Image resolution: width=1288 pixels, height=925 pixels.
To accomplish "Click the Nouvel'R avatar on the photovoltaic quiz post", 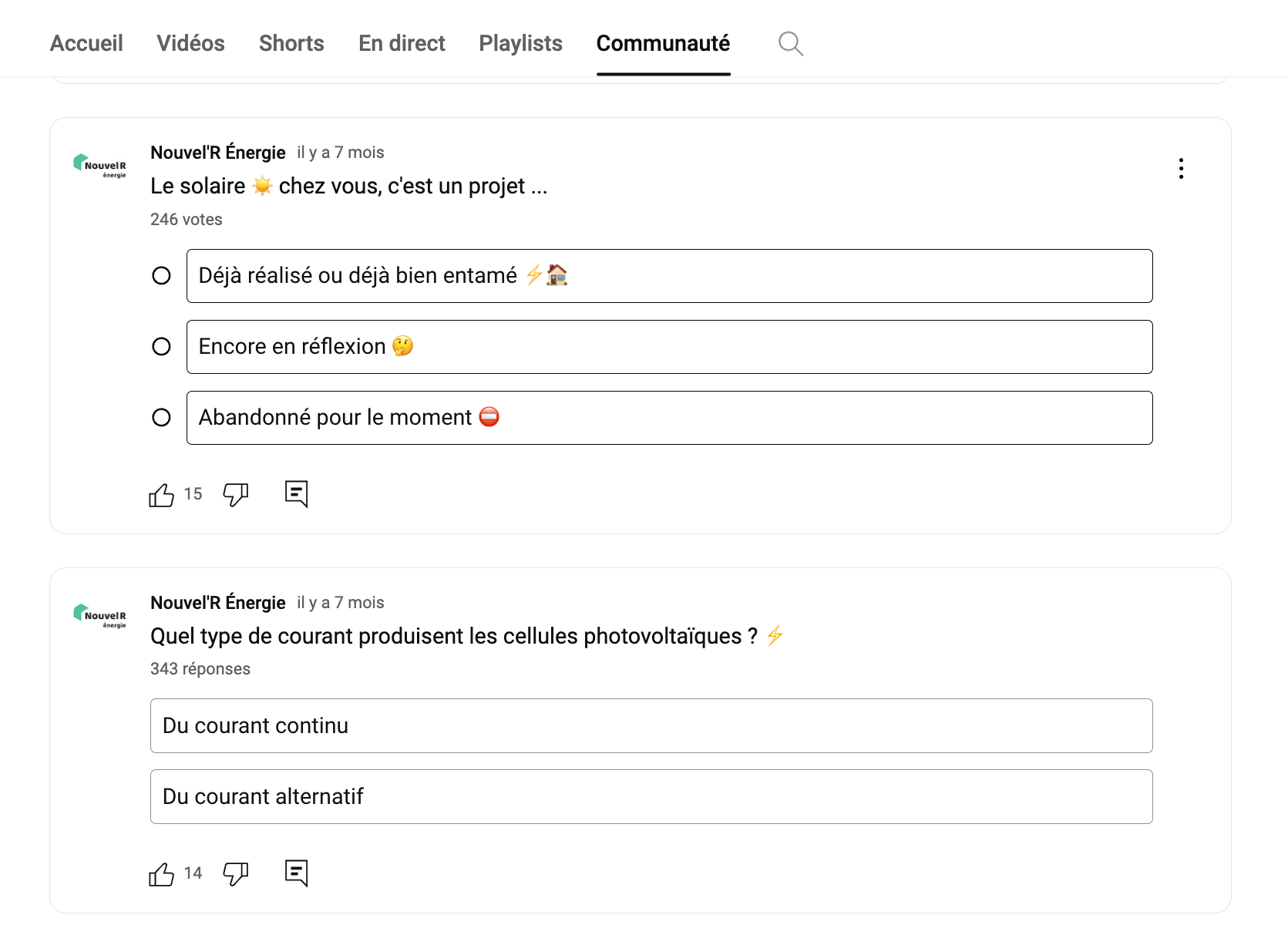I will [100, 615].
